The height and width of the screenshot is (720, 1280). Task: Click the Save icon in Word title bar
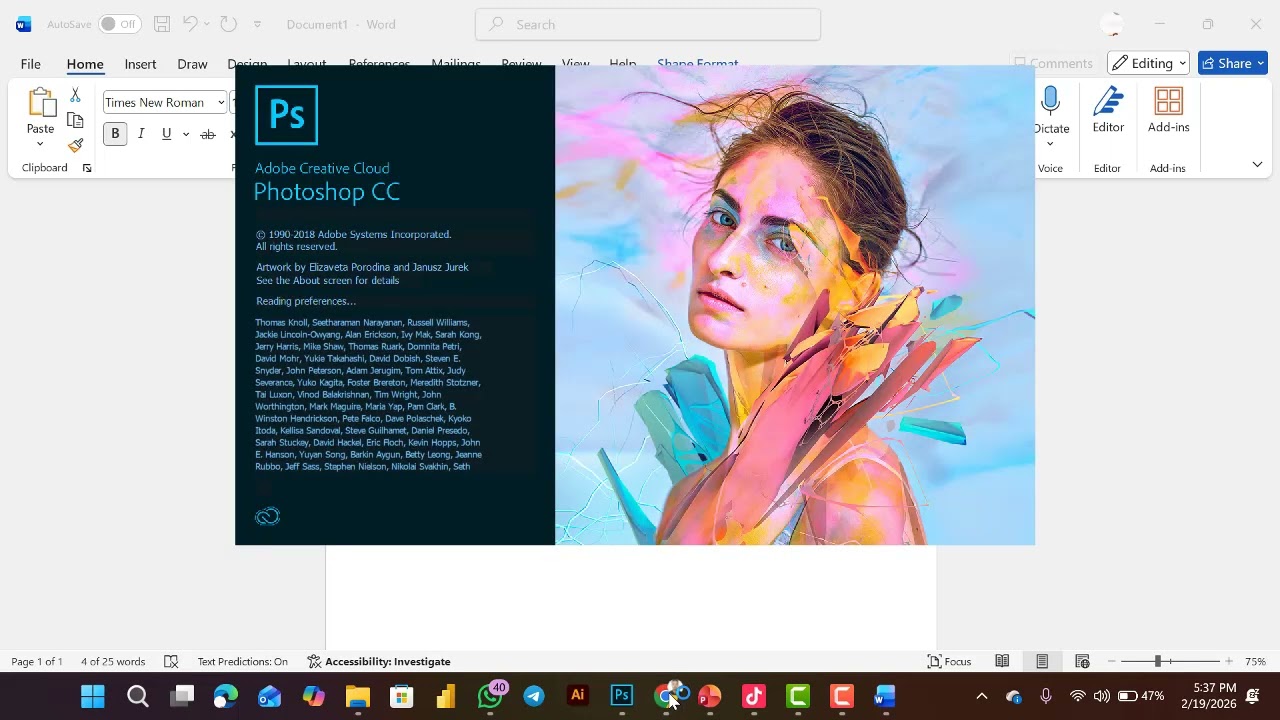tap(162, 24)
